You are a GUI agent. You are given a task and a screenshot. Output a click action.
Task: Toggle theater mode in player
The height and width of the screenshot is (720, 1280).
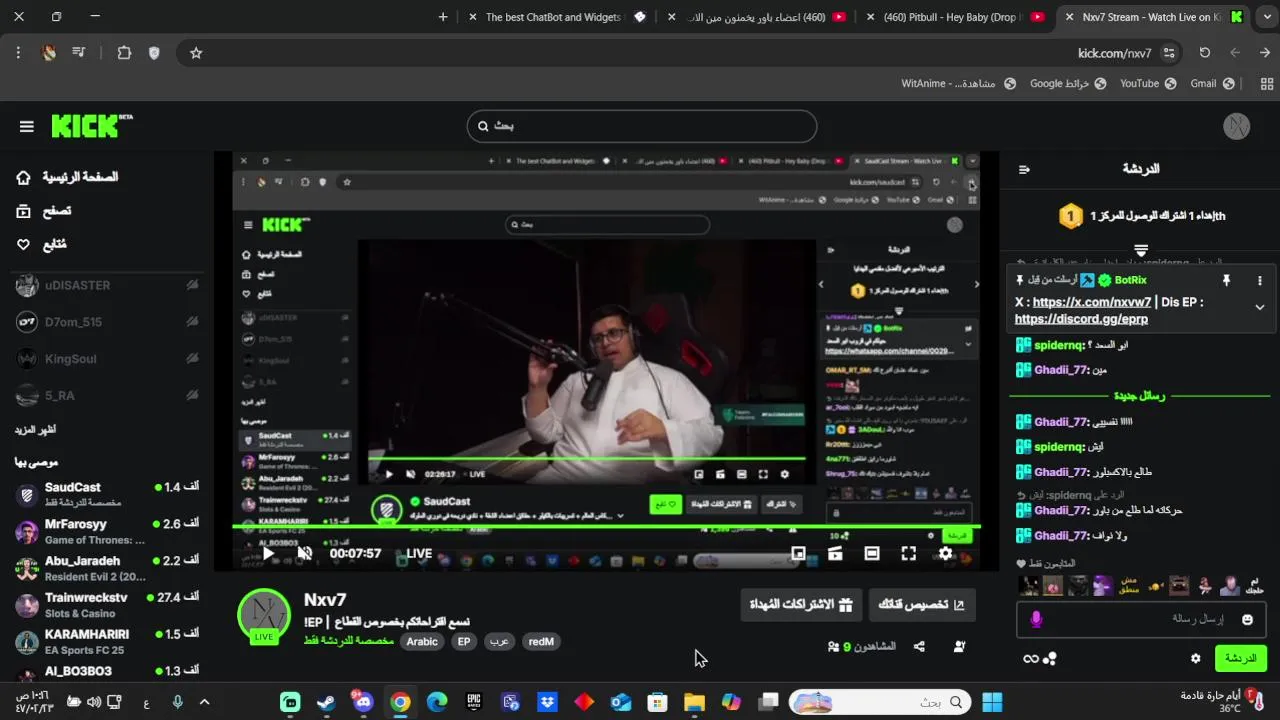pyautogui.click(x=872, y=553)
